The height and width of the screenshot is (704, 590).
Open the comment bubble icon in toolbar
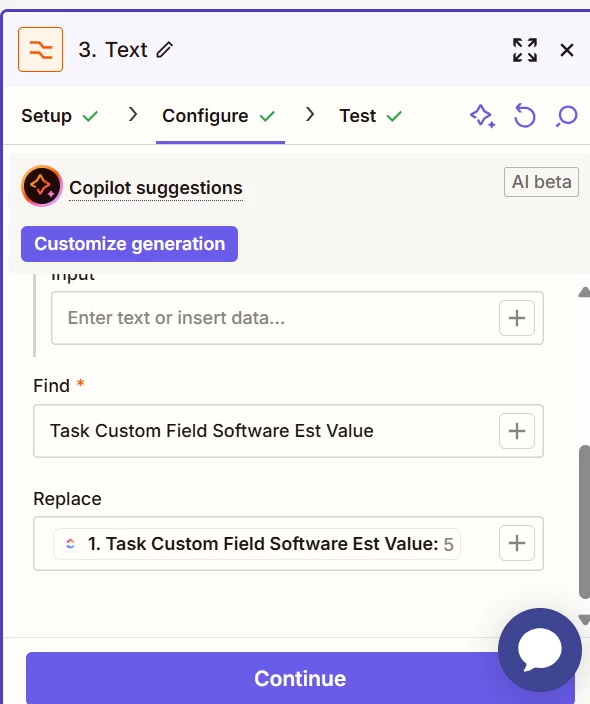(567, 116)
